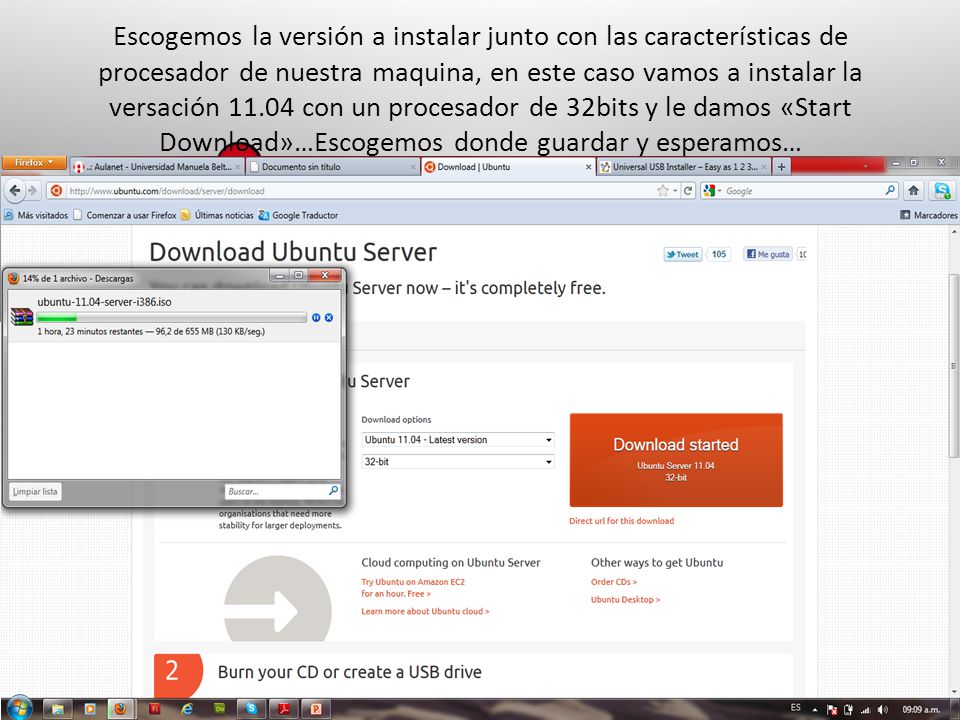Open the 32-bit architecture dropdown

click(458, 462)
